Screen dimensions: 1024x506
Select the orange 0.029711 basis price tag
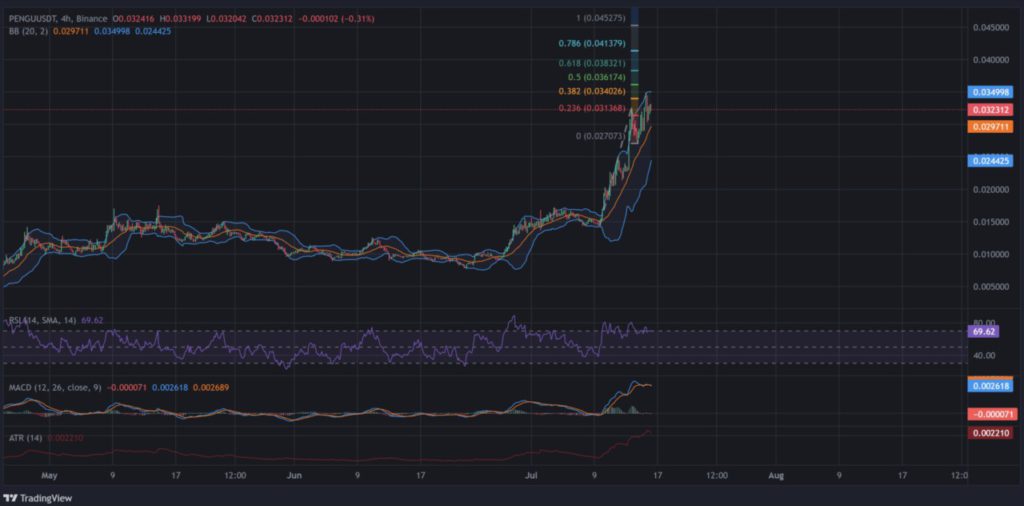coord(988,127)
